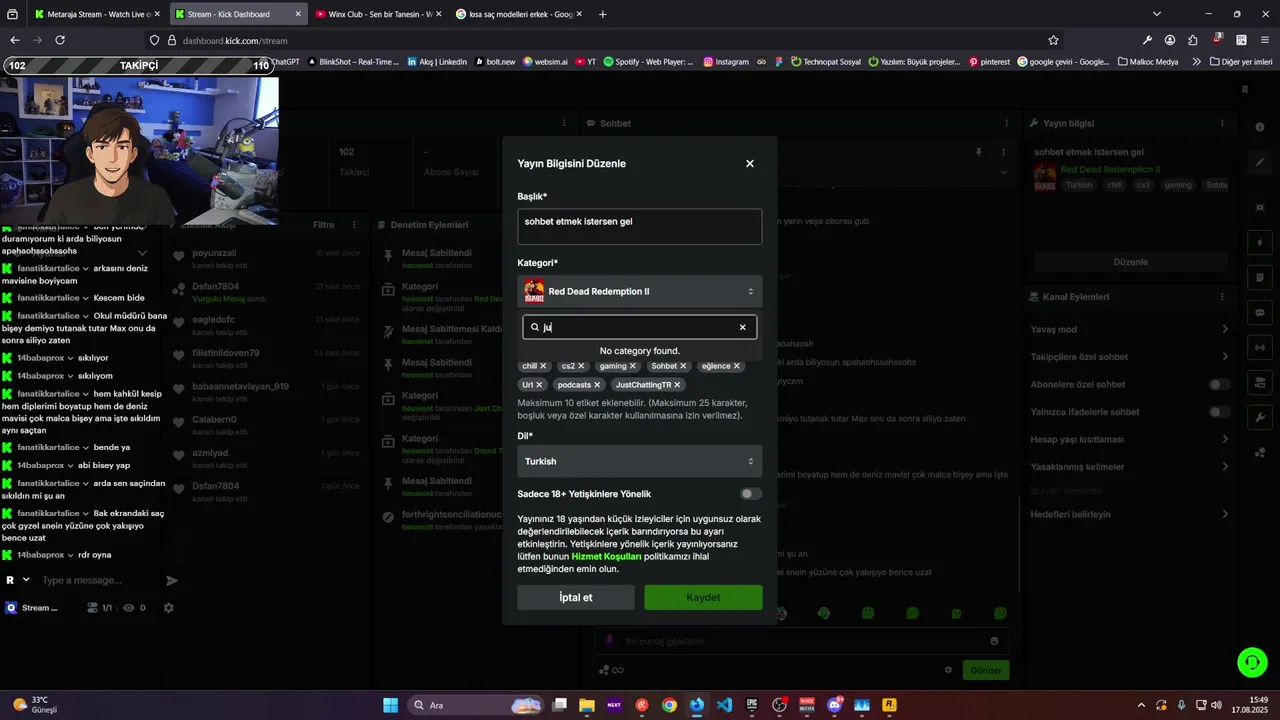Click the lightning bolt sidebar icon
Screen dimensions: 1280x720
pyautogui.click(x=1260, y=243)
